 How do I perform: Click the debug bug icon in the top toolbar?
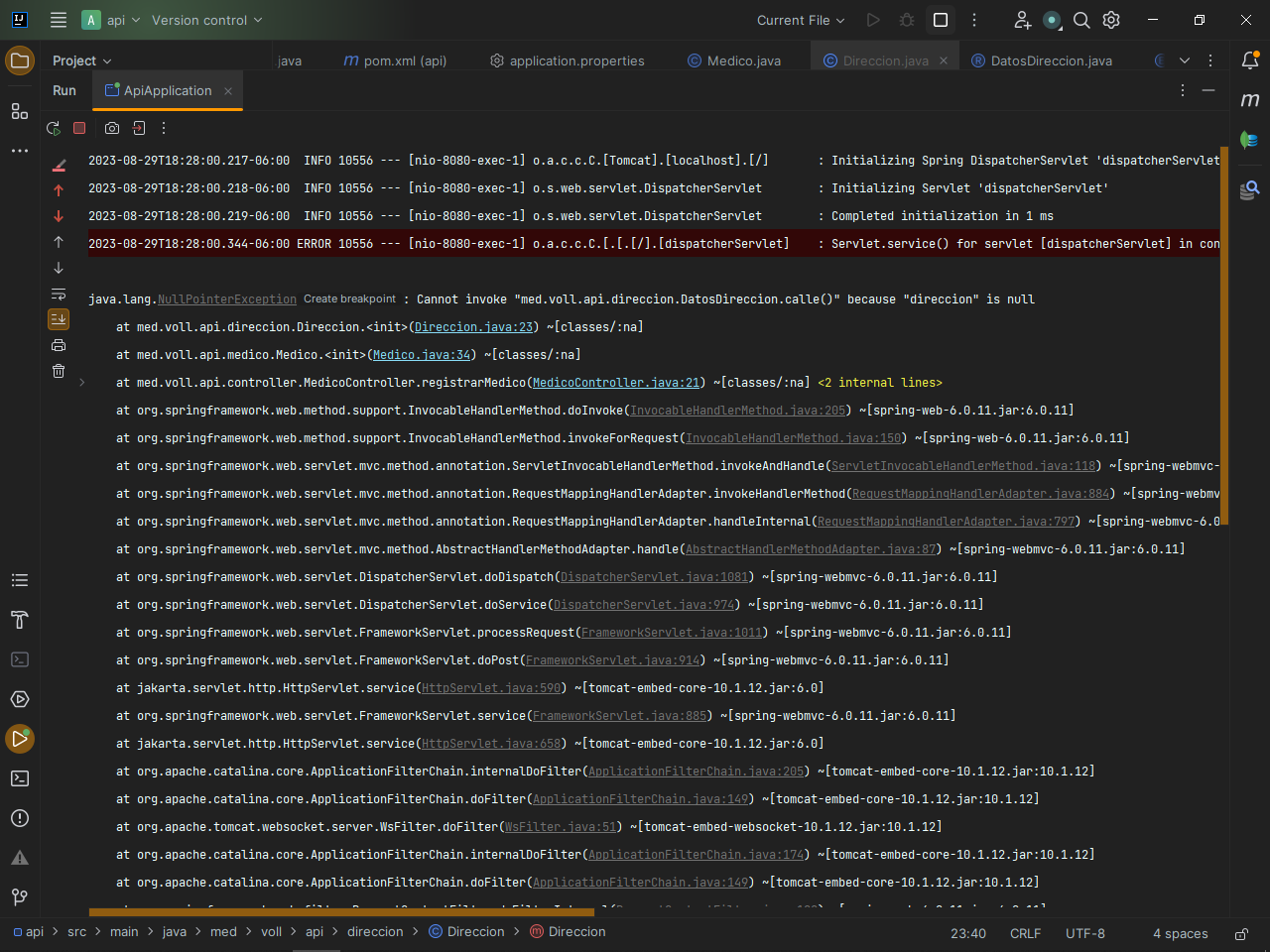(x=907, y=20)
